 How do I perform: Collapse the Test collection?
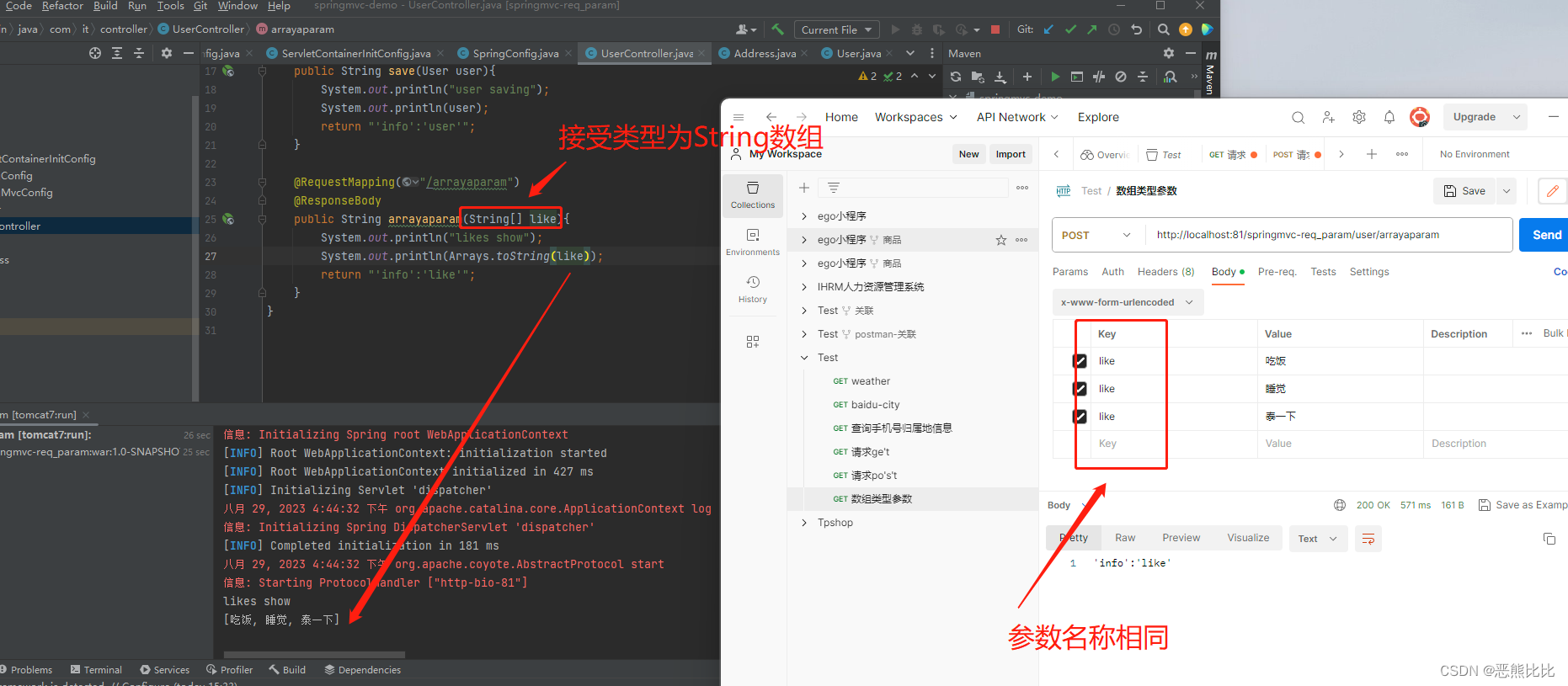pos(804,358)
